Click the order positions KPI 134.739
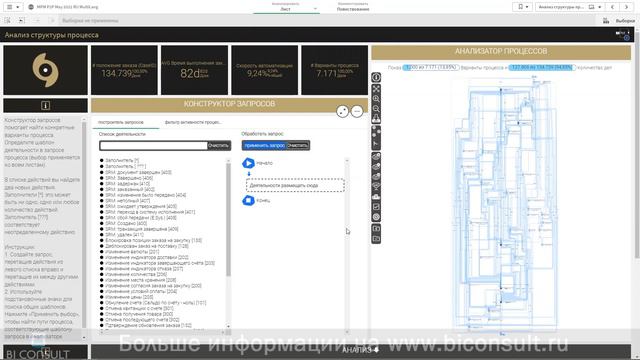 pyautogui.click(x=124, y=70)
